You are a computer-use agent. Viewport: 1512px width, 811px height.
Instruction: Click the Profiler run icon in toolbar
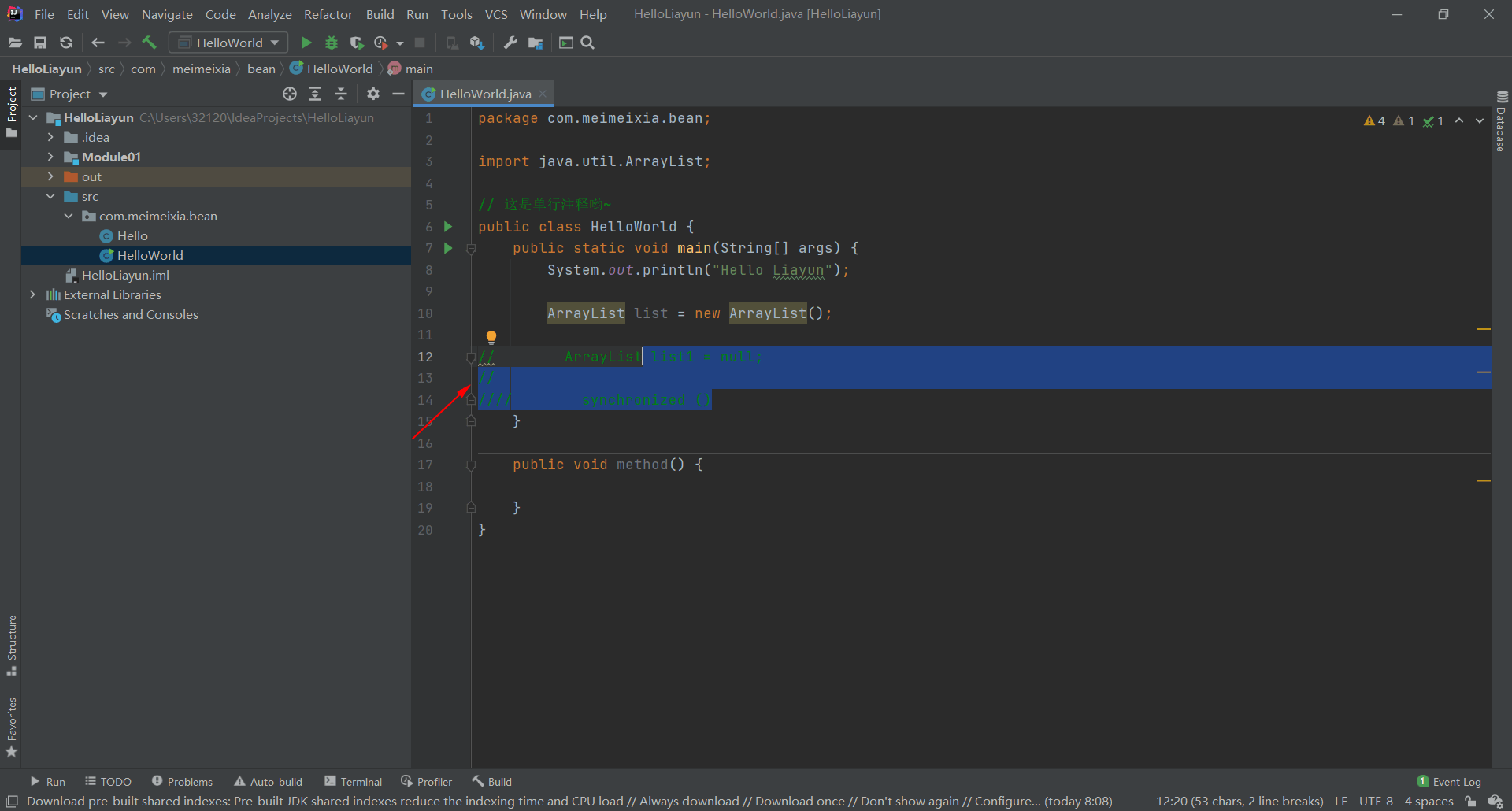381,43
